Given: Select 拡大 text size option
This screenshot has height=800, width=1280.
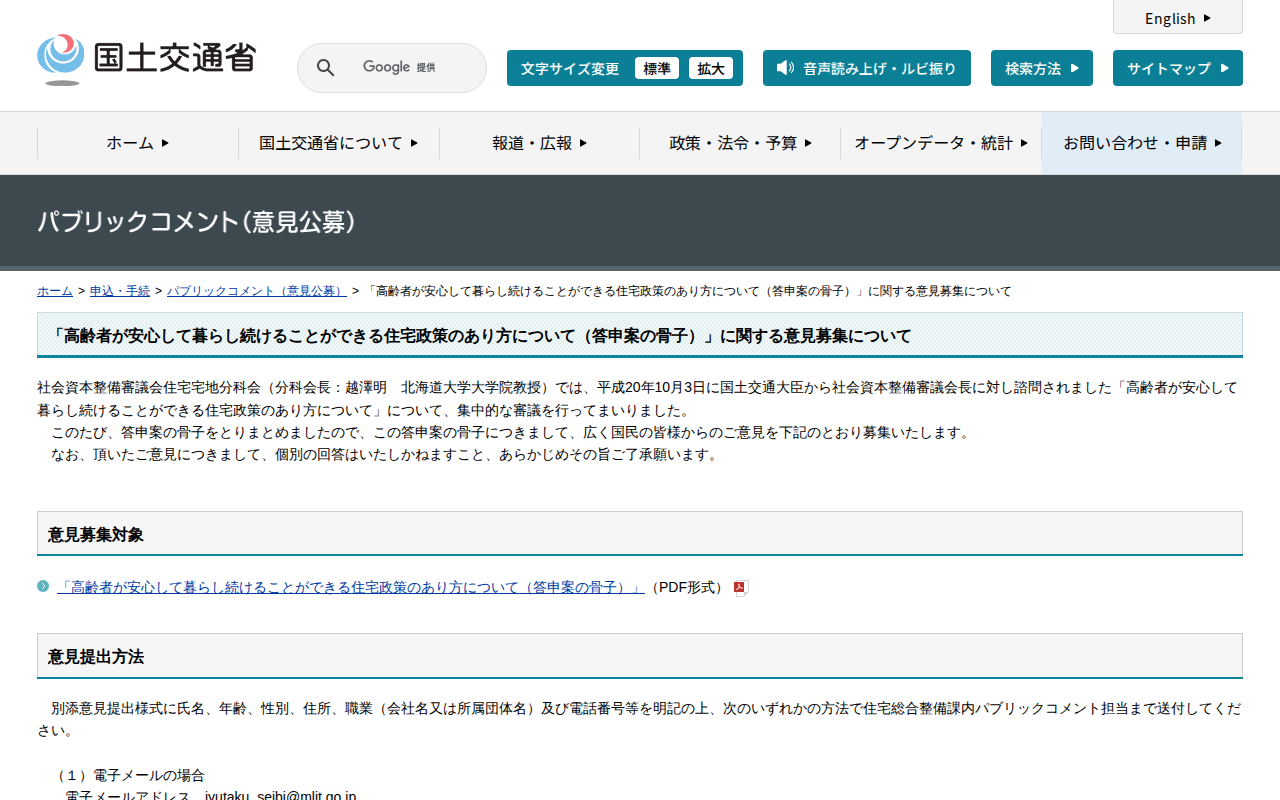Looking at the screenshot, I should tap(712, 68).
